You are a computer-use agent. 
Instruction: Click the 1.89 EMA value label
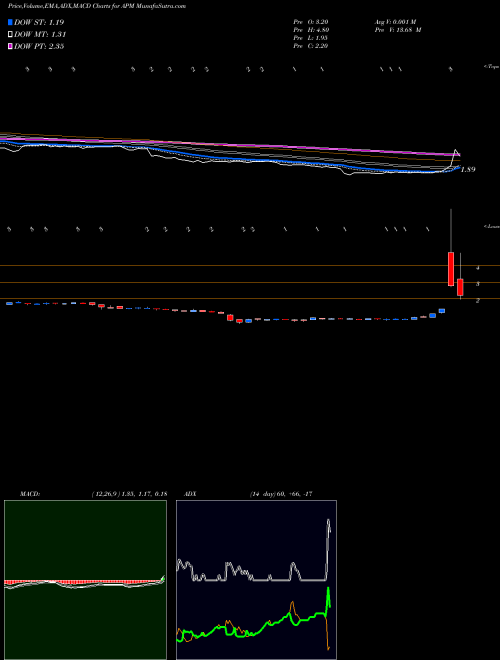(468, 170)
